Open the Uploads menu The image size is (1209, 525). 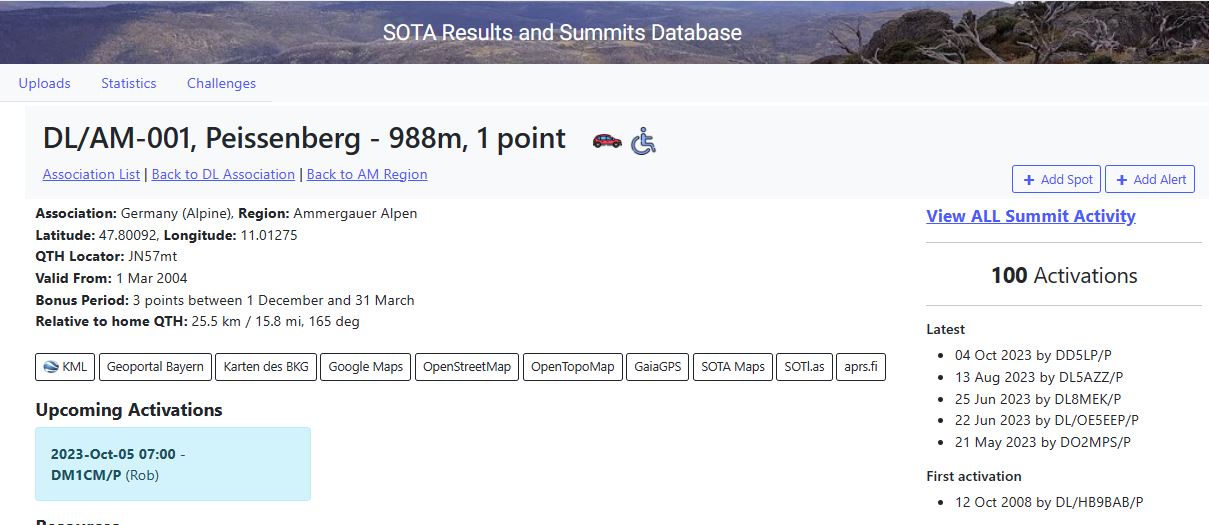(44, 83)
